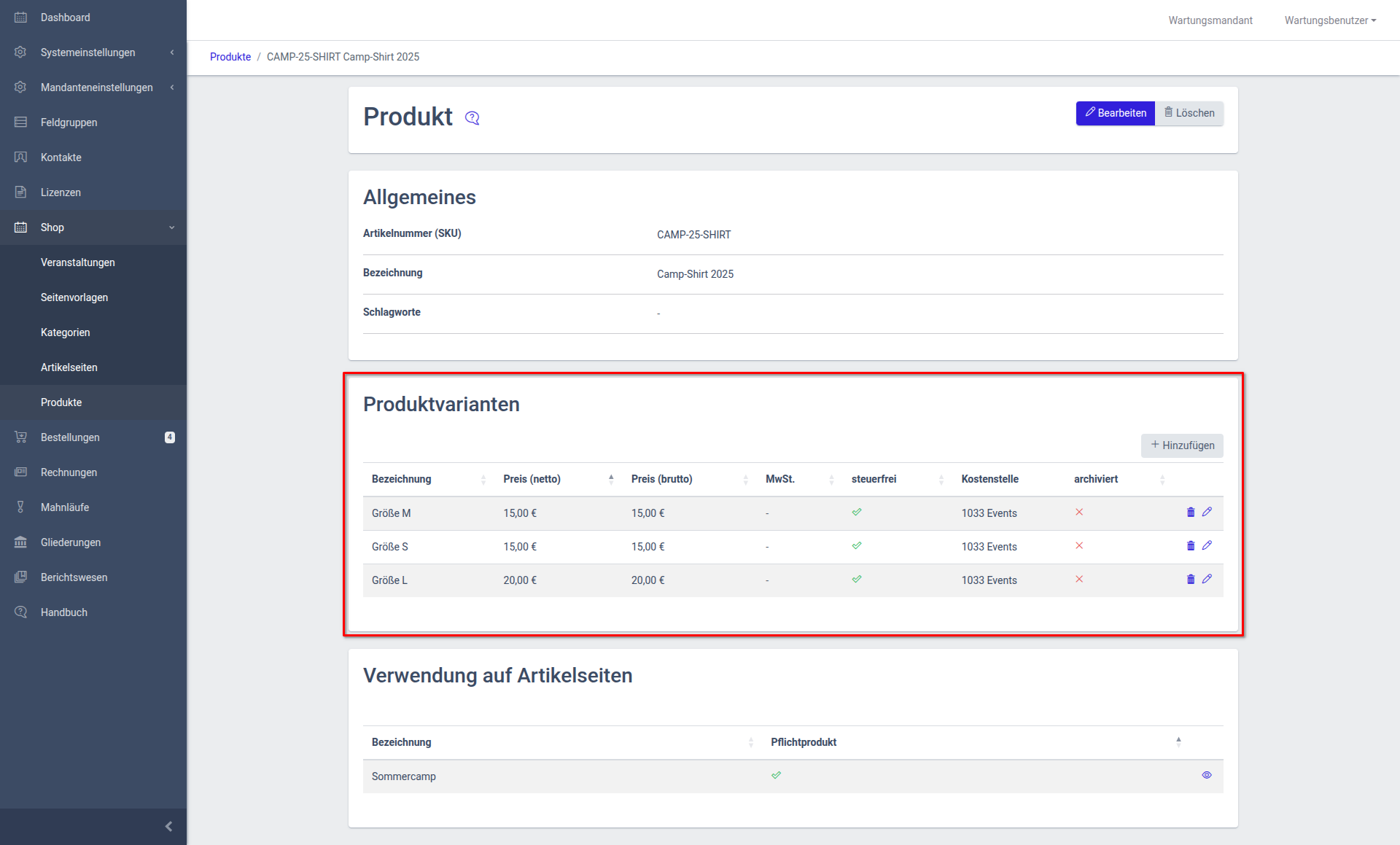The height and width of the screenshot is (845, 1400).
Task: Edit the Größe M variant with pencil icon
Action: pos(1207,513)
